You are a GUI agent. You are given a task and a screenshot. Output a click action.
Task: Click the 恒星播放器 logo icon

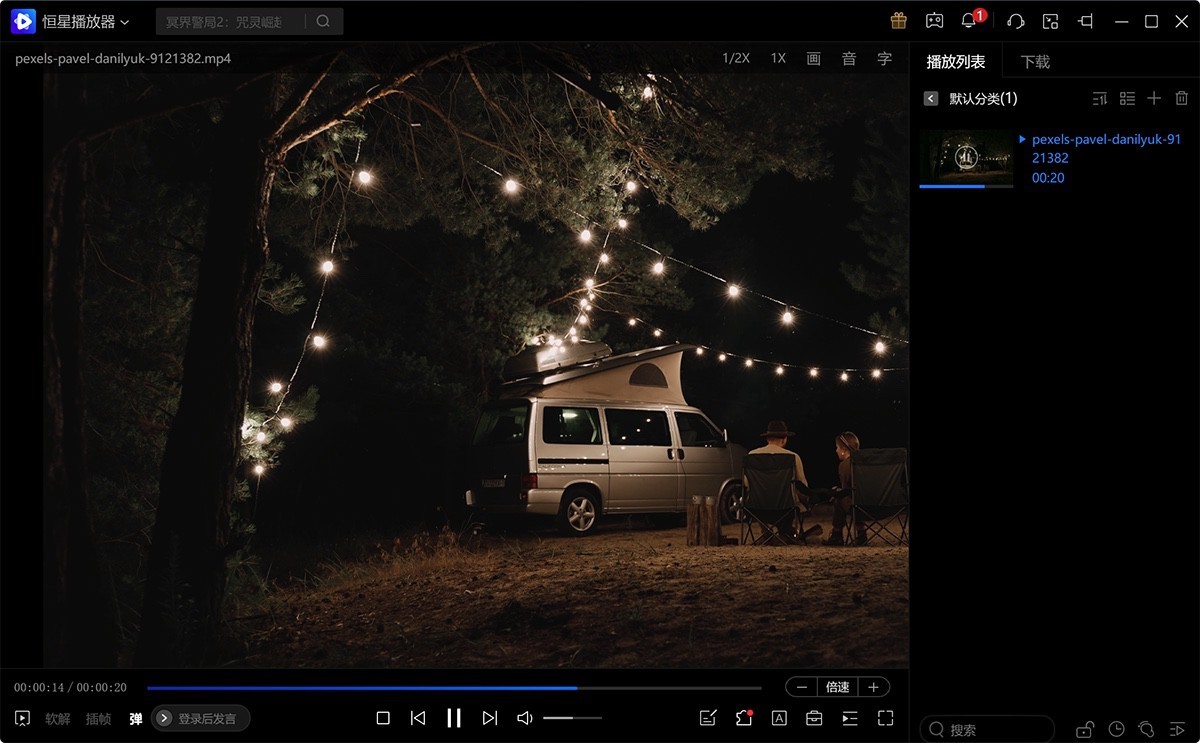click(x=24, y=21)
